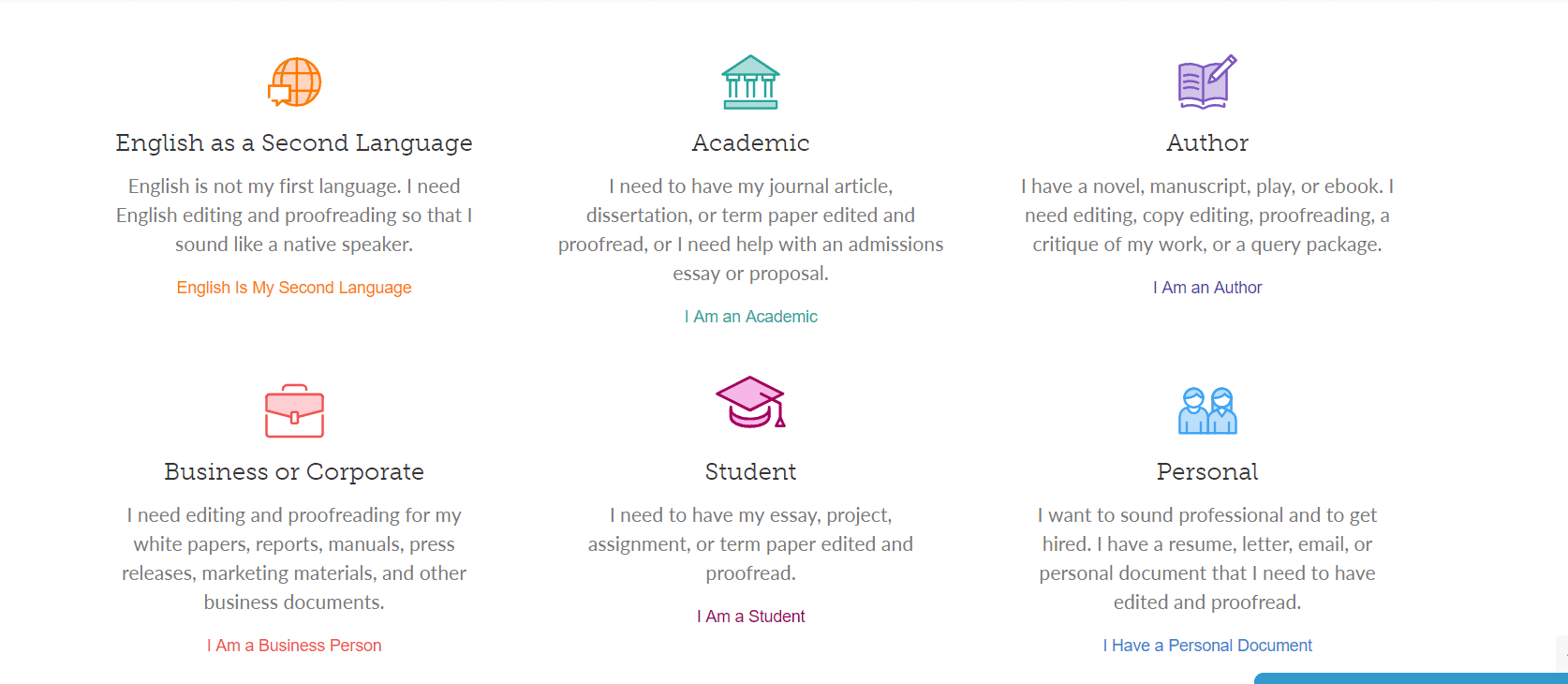
Task: Click the blue bar at bottom right
Action: (x=1411, y=678)
